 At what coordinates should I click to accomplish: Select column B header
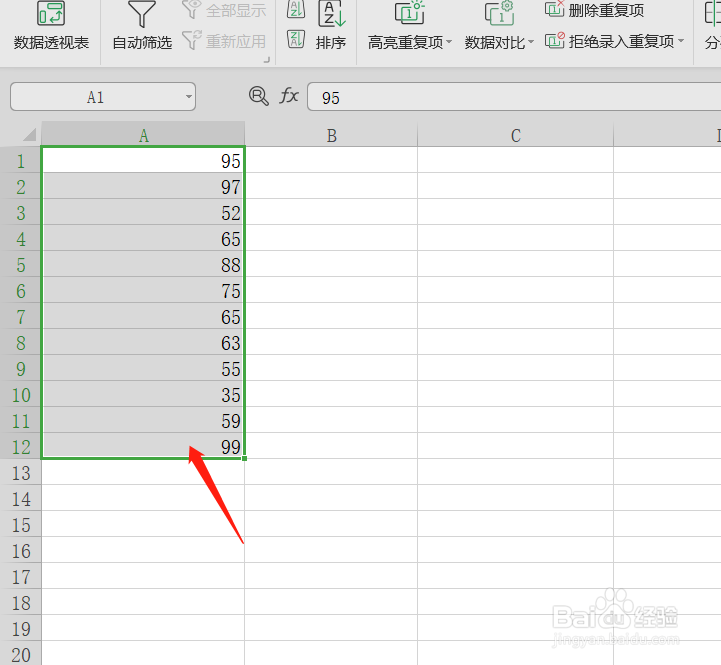[x=331, y=136]
